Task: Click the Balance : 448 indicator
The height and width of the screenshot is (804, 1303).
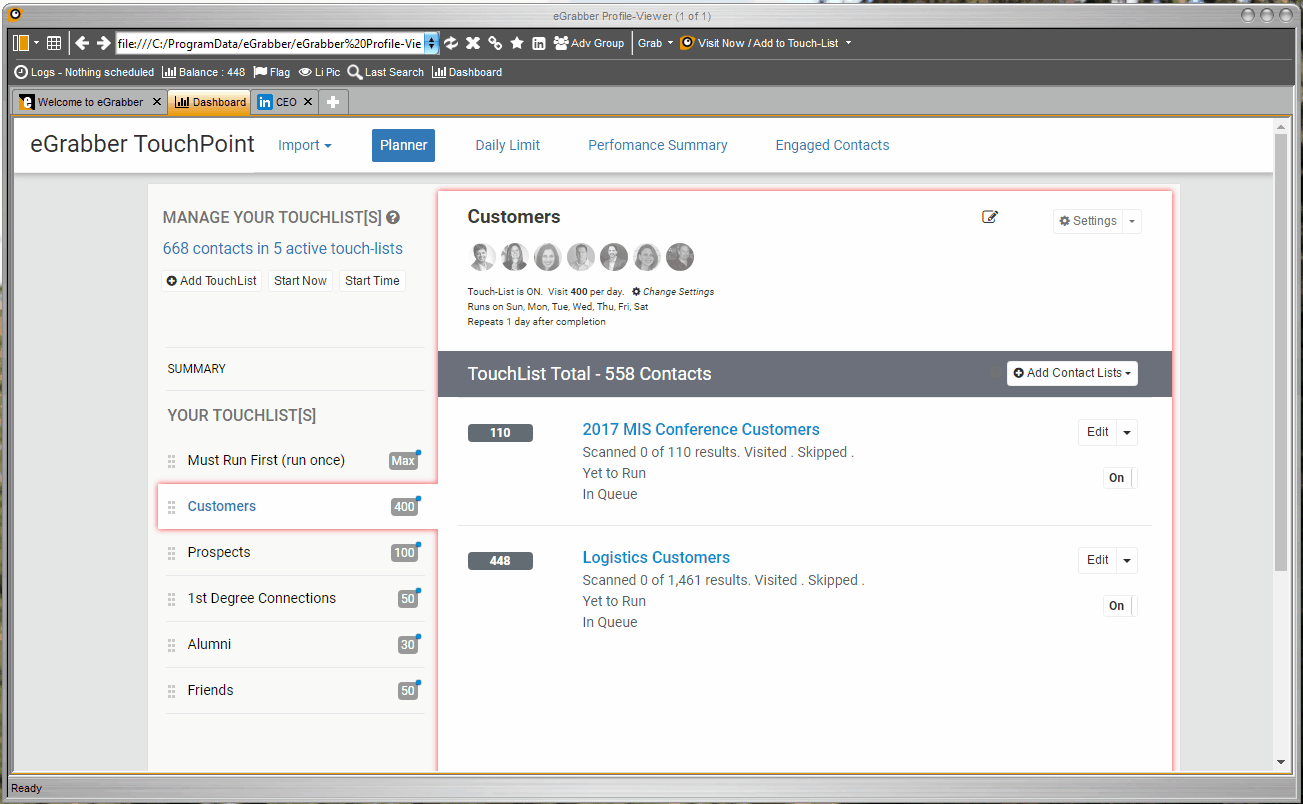Action: pyautogui.click(x=204, y=72)
